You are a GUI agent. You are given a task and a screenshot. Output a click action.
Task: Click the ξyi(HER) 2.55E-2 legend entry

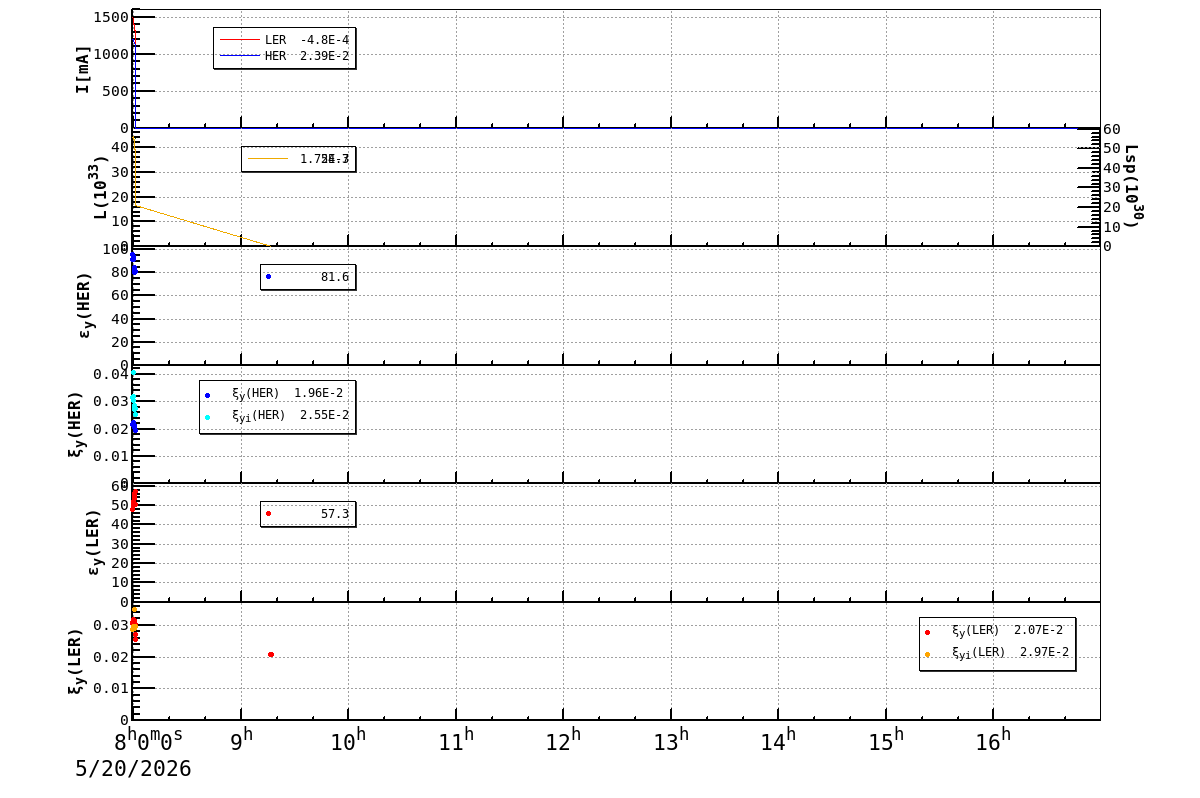(277, 416)
